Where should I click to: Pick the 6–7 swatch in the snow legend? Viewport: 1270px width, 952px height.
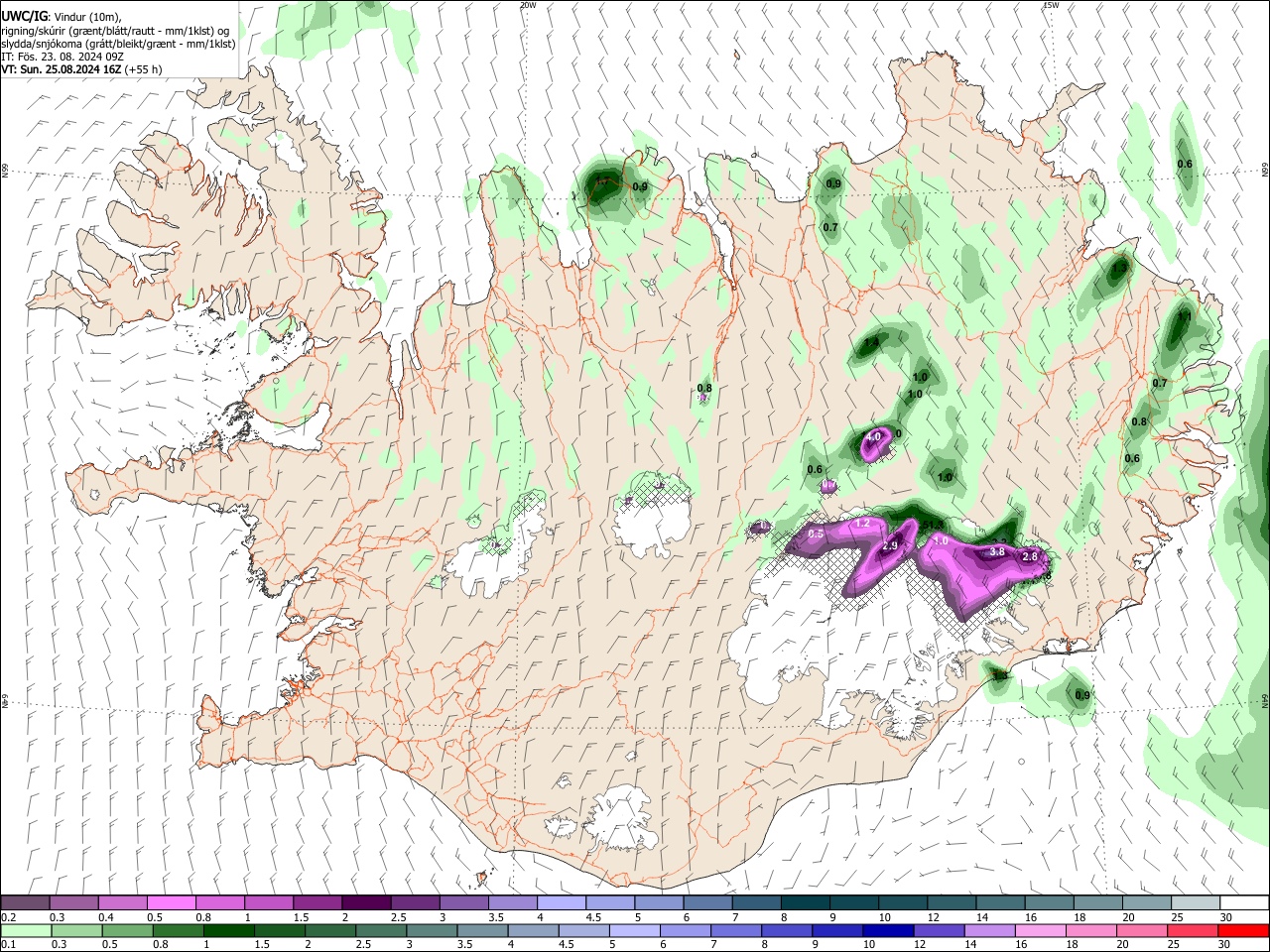pos(707,902)
